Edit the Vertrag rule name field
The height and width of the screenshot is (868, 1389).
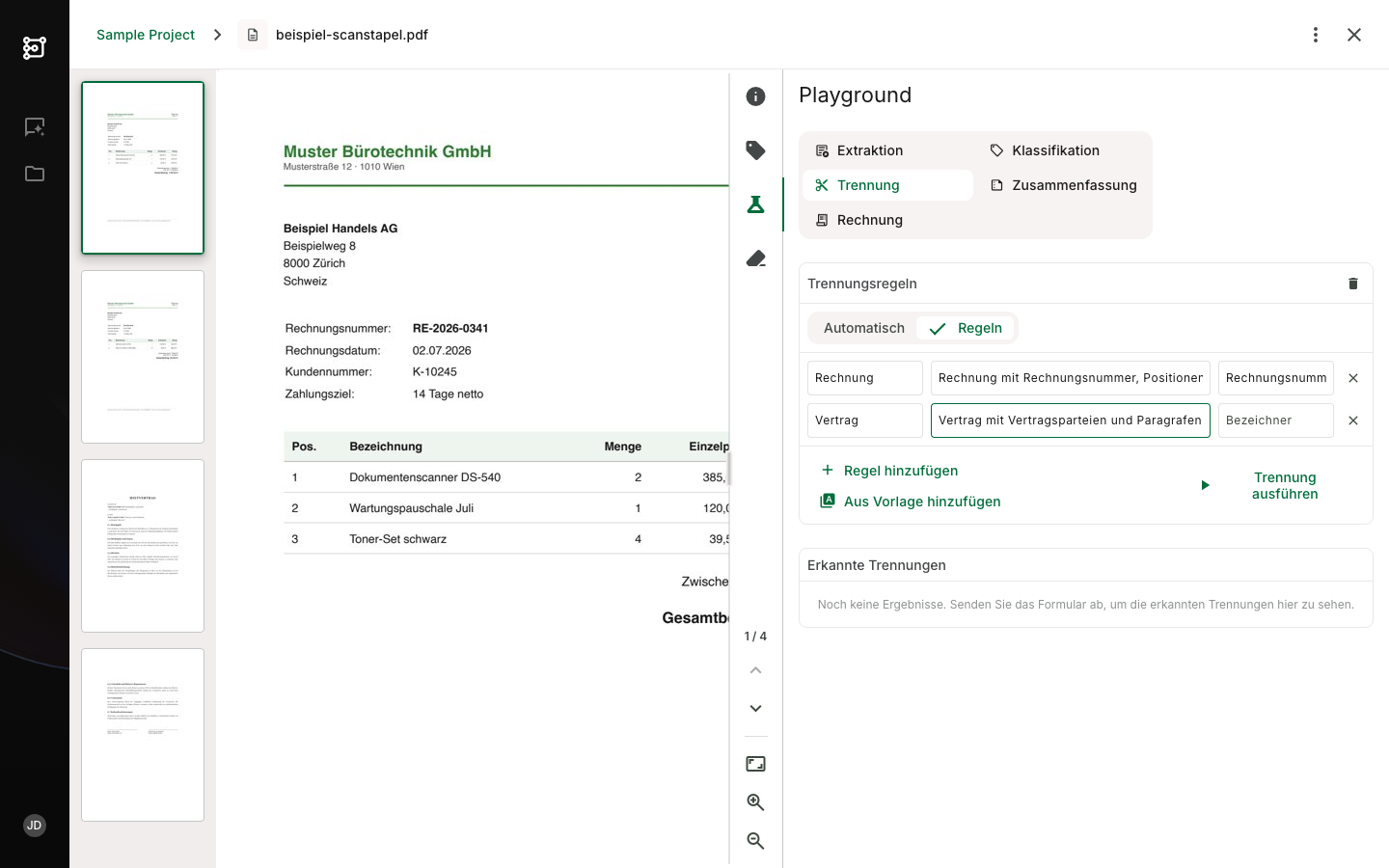coord(865,420)
